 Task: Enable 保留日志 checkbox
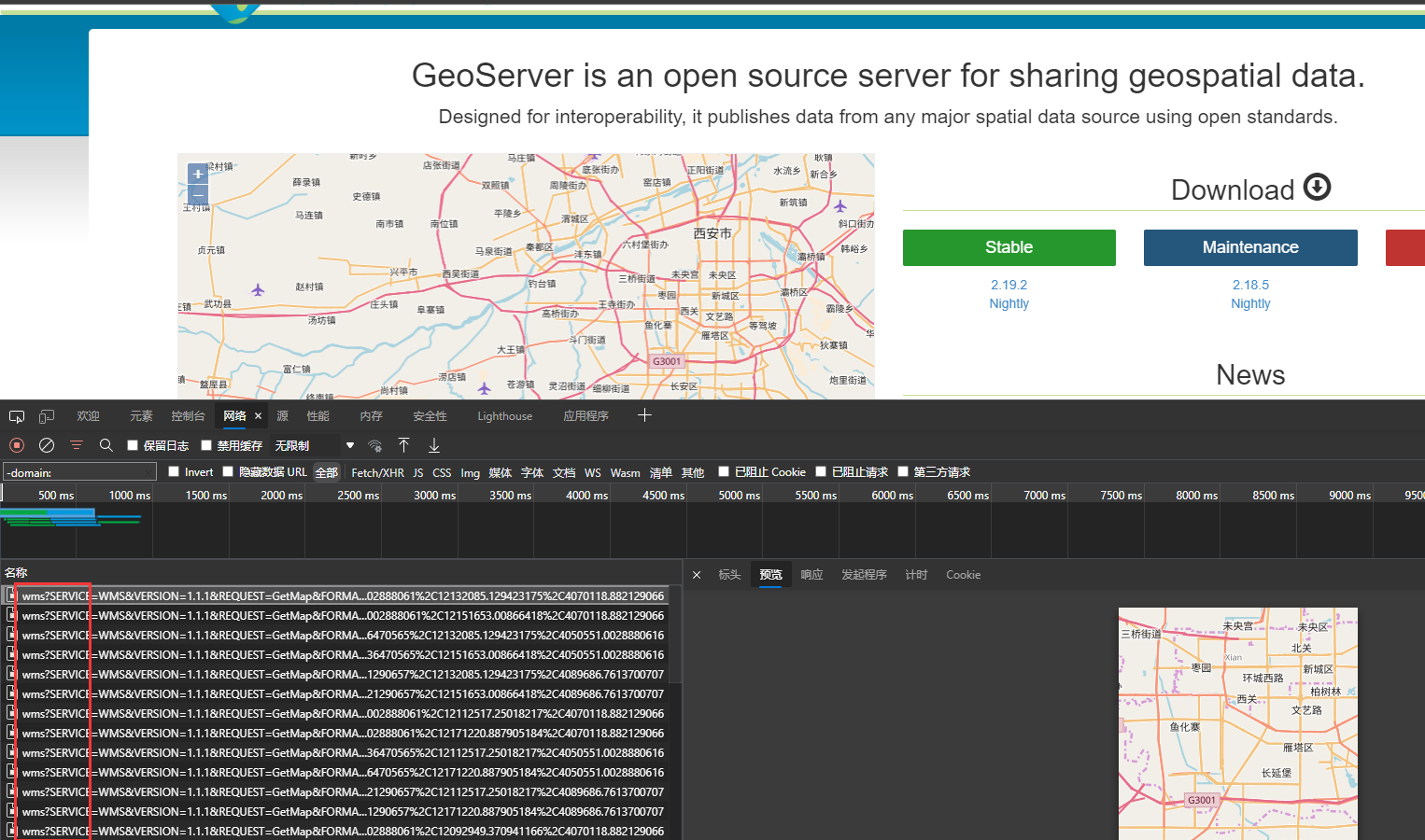click(133, 445)
